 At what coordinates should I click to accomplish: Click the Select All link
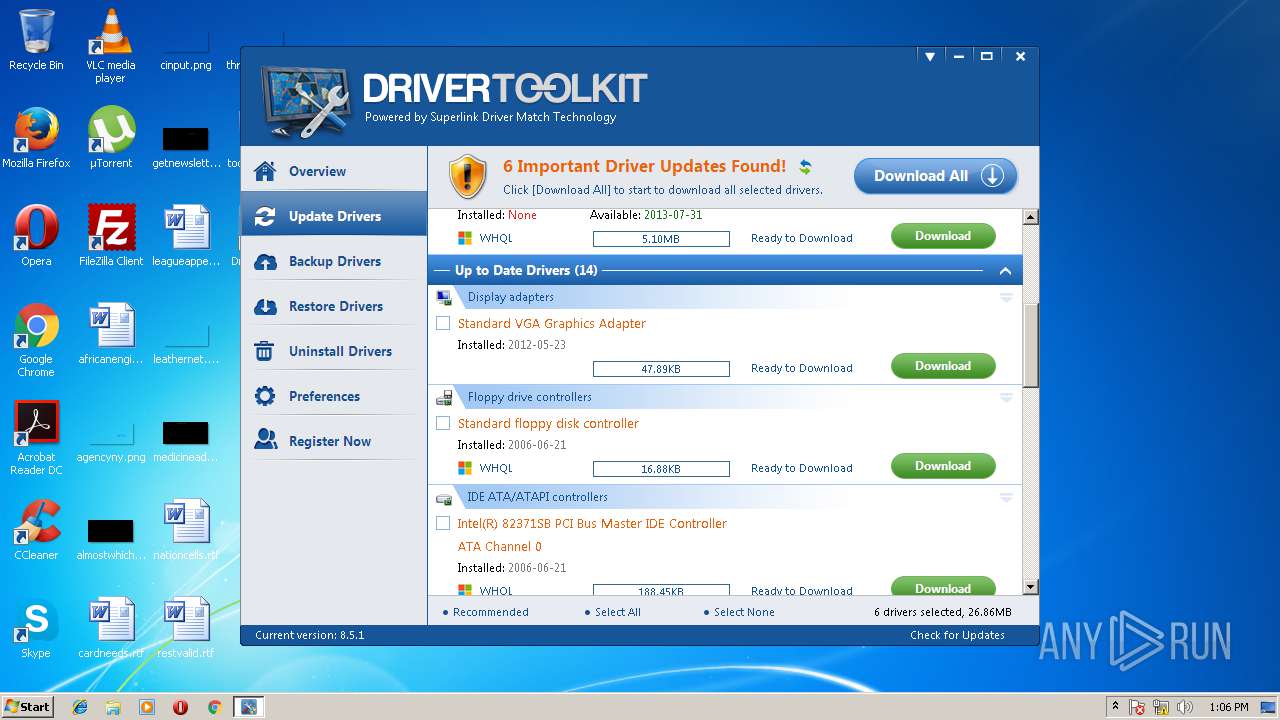tap(618, 612)
